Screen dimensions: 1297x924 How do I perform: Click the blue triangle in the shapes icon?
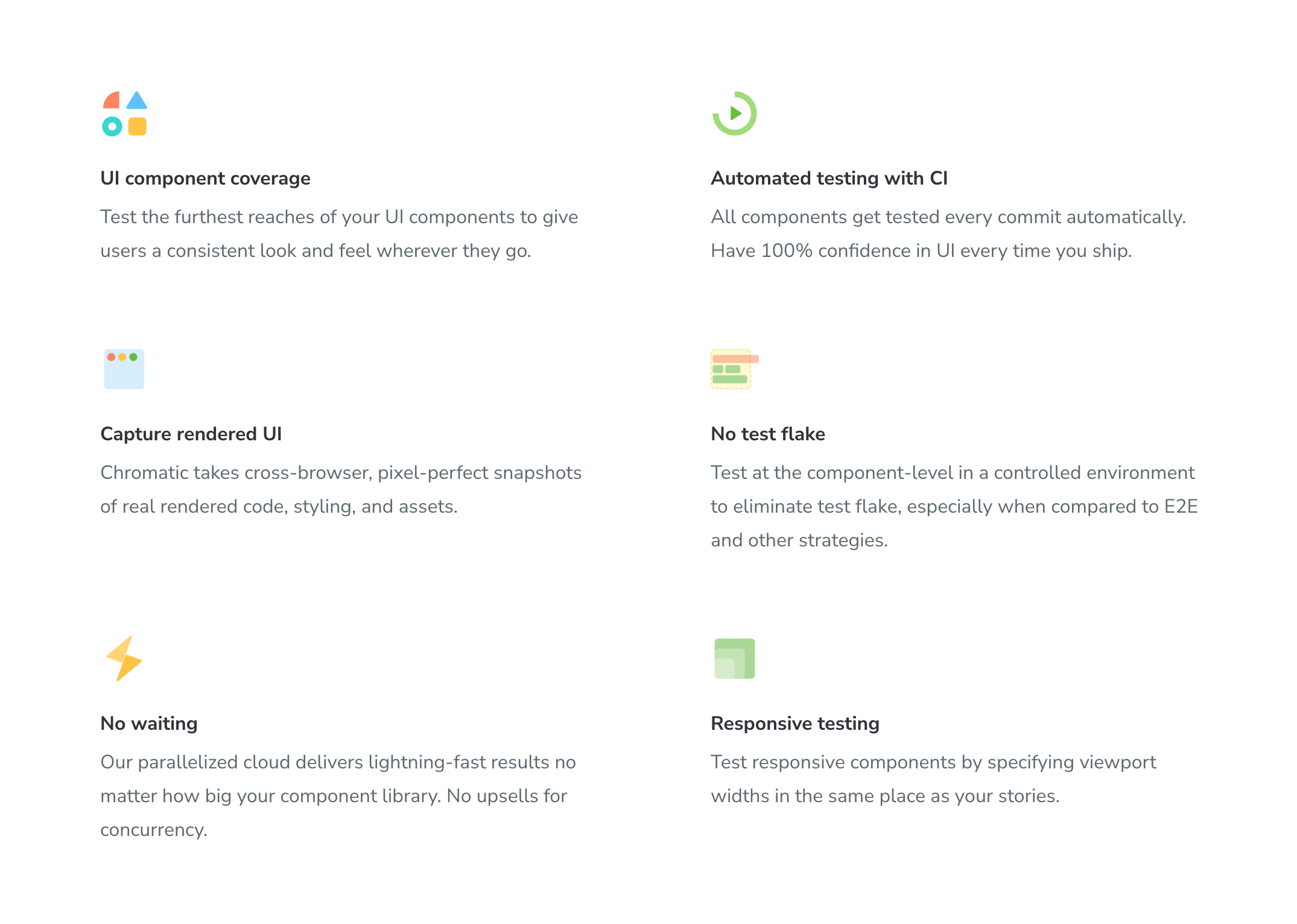[x=137, y=101]
